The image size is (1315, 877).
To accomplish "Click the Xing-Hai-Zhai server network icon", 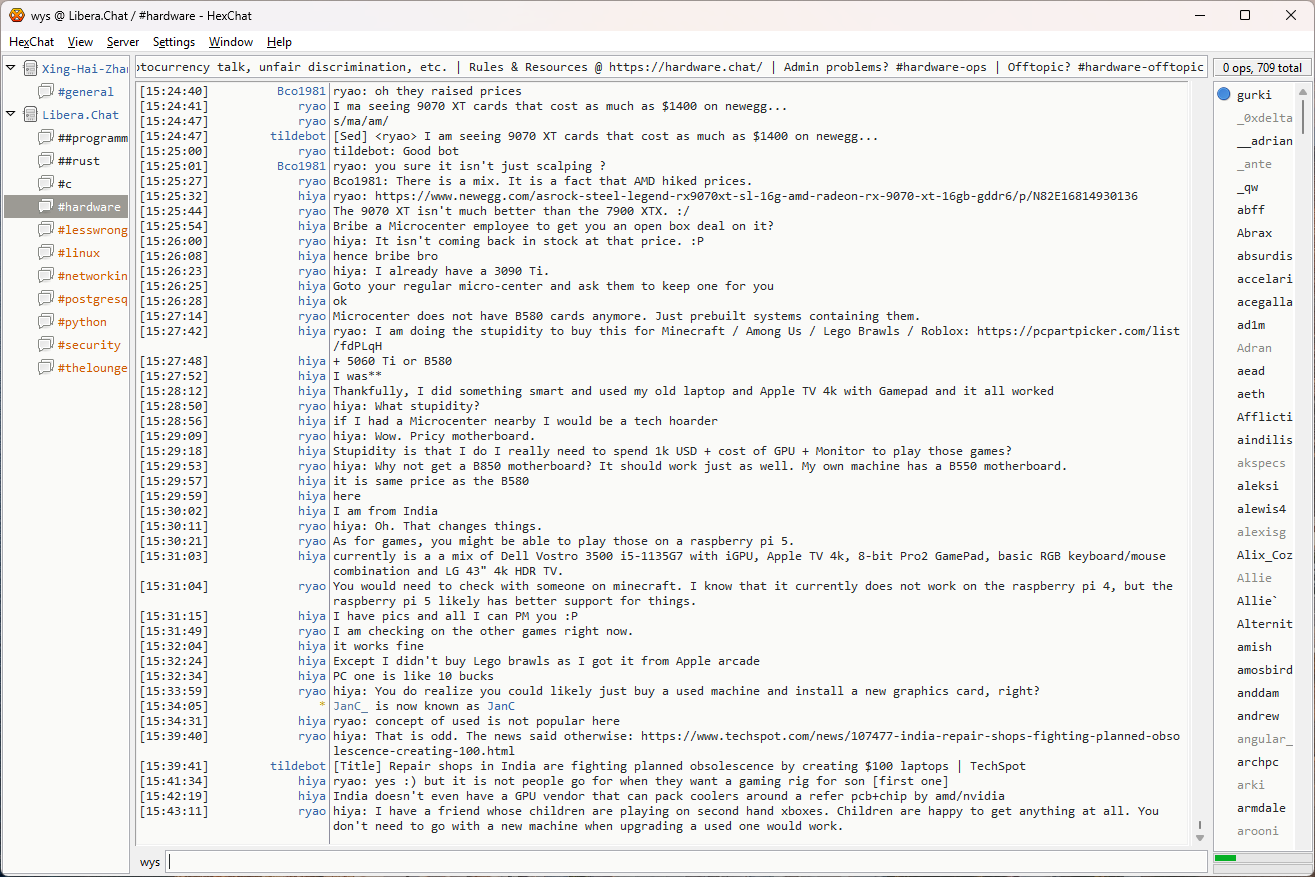I will (x=30, y=69).
